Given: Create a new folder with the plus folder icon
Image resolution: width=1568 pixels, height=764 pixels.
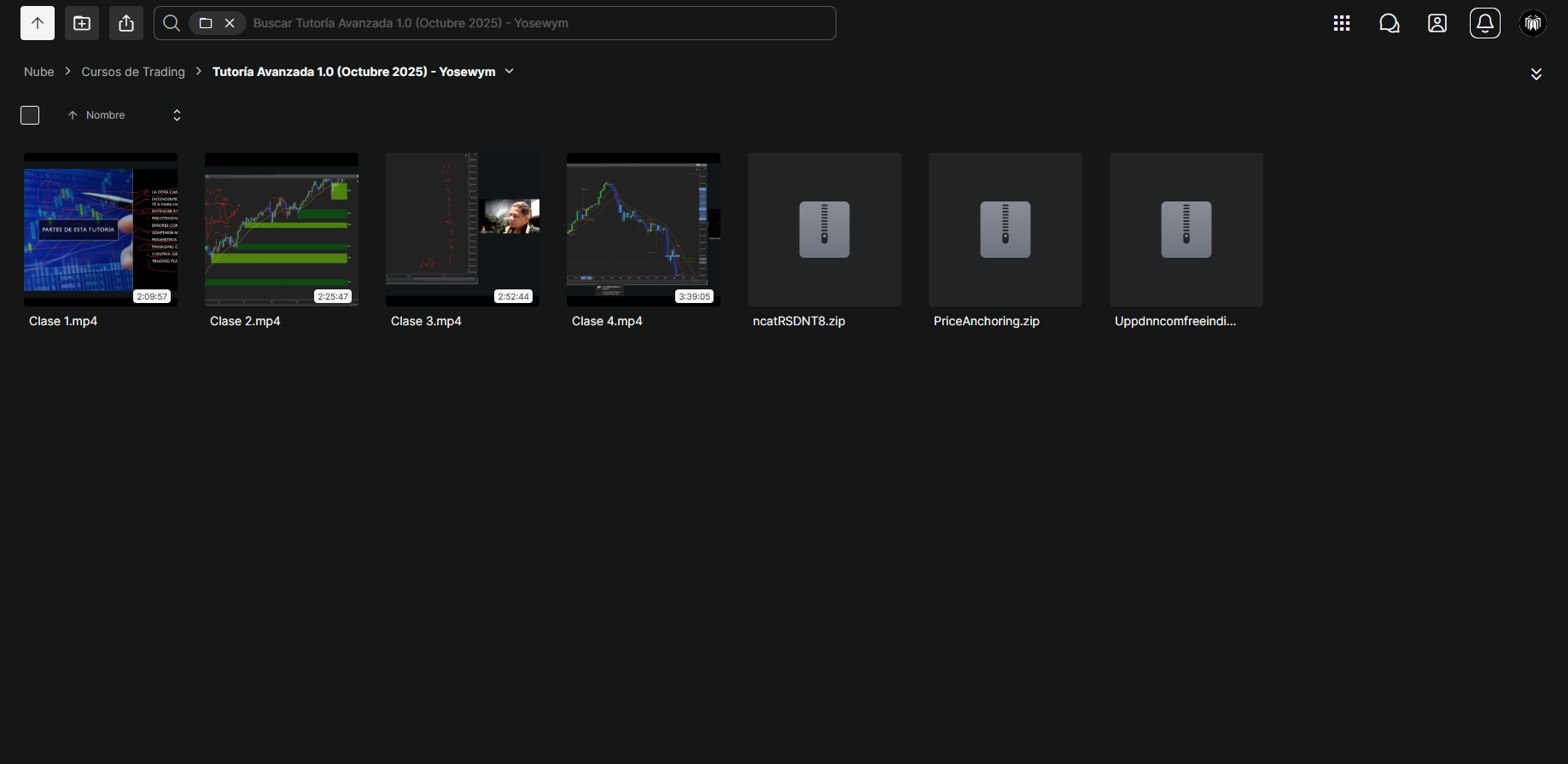Looking at the screenshot, I should [x=82, y=23].
